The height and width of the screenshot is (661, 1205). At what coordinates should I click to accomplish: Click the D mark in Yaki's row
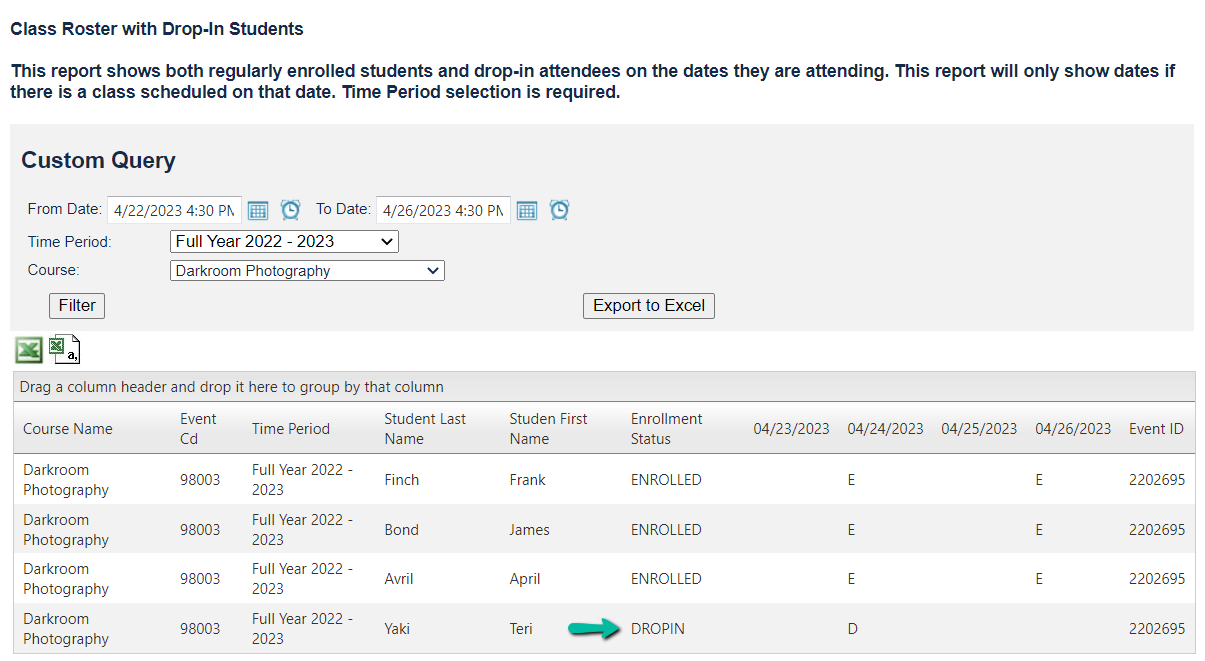(x=852, y=628)
